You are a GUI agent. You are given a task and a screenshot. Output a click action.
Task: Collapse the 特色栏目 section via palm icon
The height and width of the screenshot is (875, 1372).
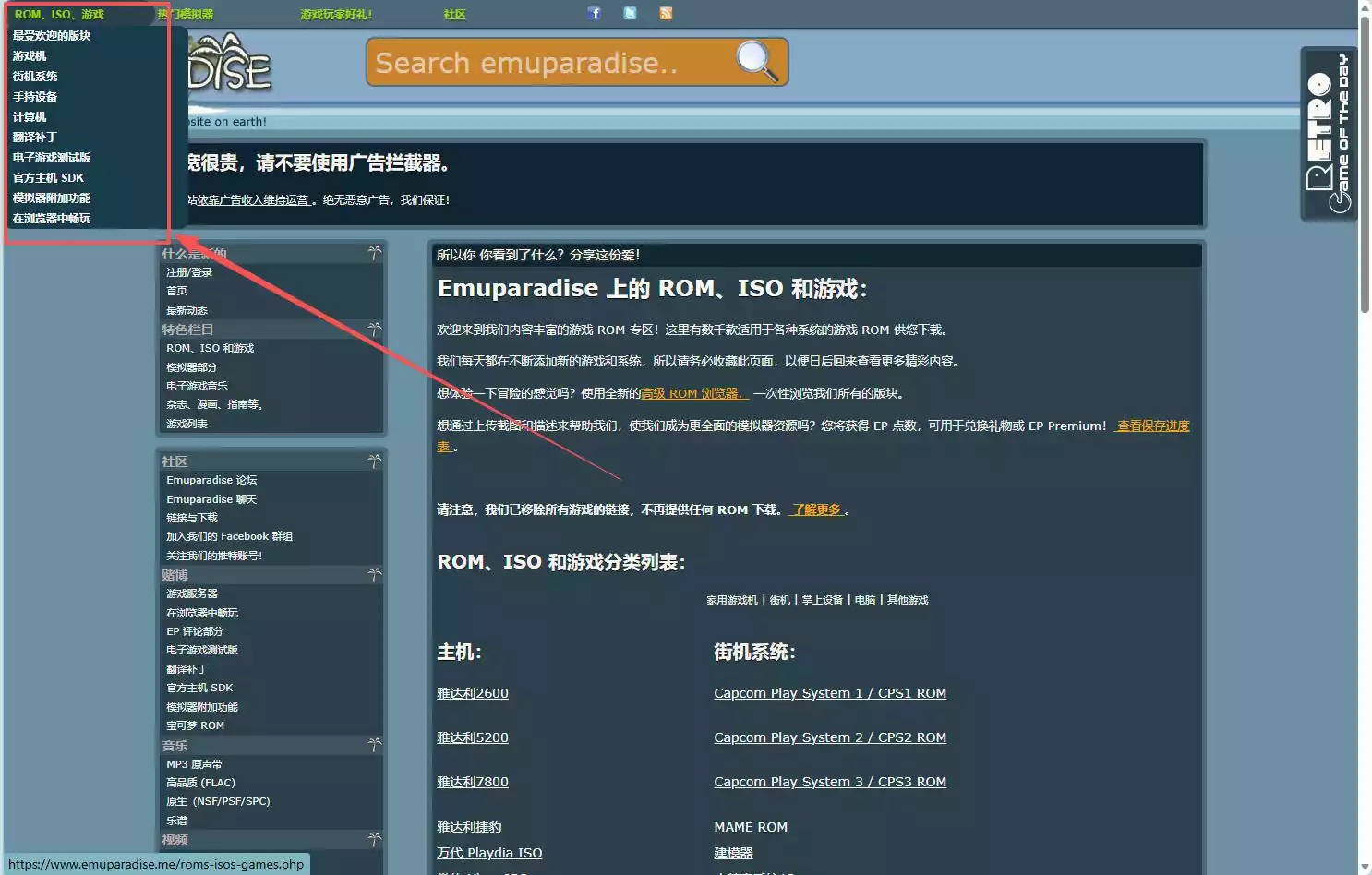coord(374,330)
